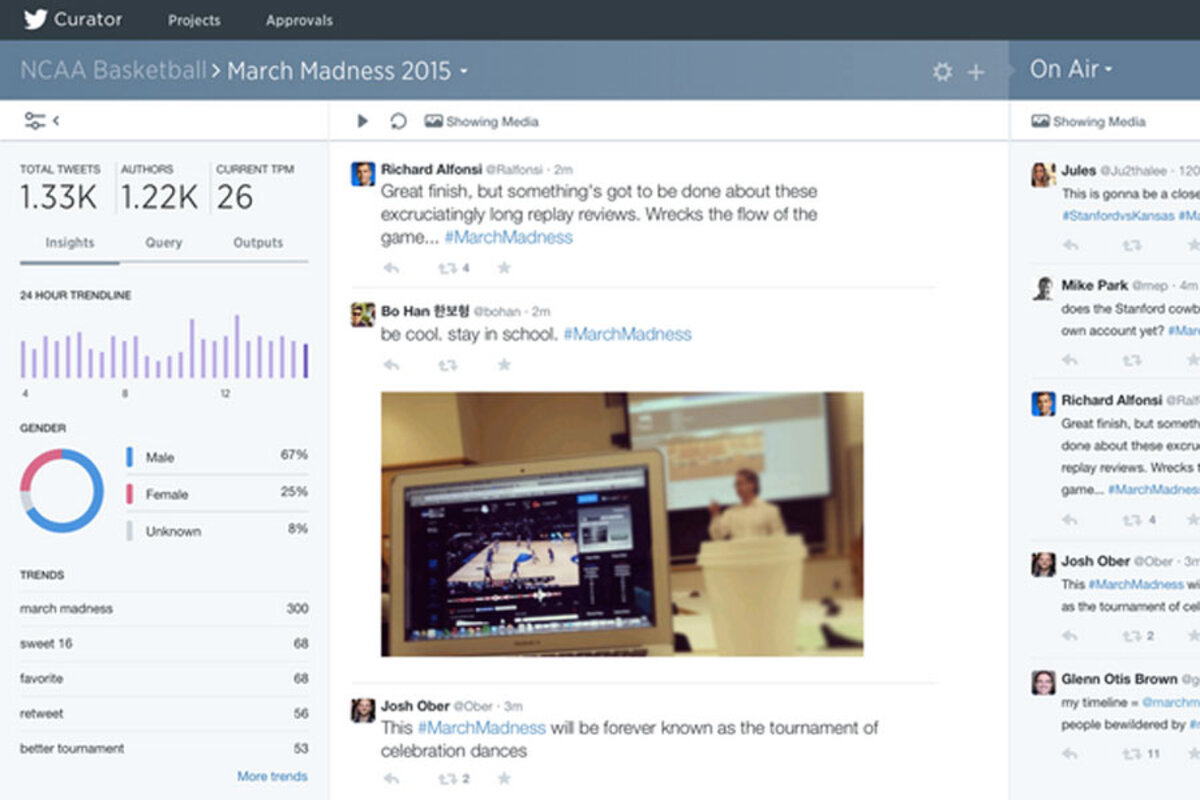The image size is (1200, 800).
Task: Switch to the Insights tab
Action: 69,243
